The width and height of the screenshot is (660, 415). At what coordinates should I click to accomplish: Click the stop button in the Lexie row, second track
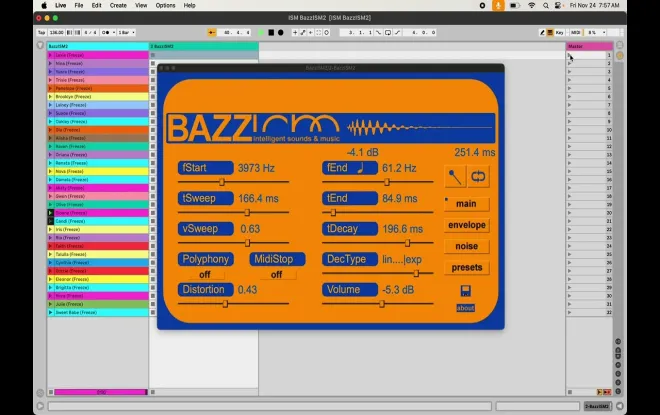point(153,55)
